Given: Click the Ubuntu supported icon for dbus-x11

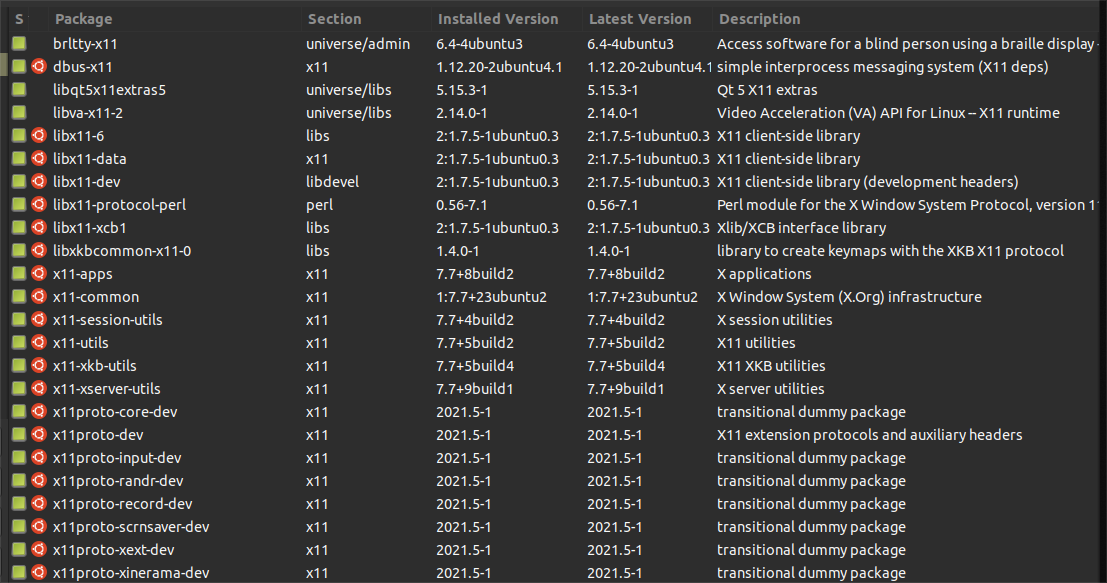Looking at the screenshot, I should (x=39, y=66).
